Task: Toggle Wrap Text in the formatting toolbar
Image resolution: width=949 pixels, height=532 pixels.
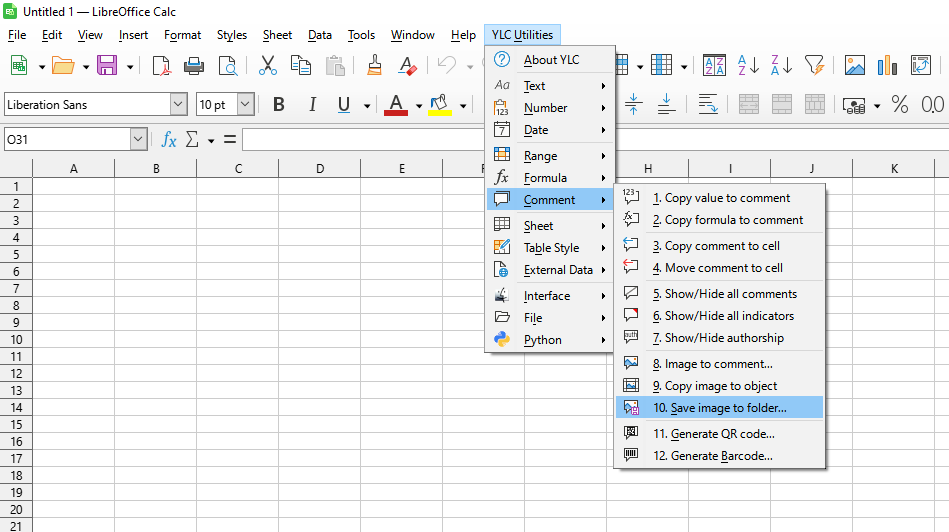Action: [x=708, y=105]
